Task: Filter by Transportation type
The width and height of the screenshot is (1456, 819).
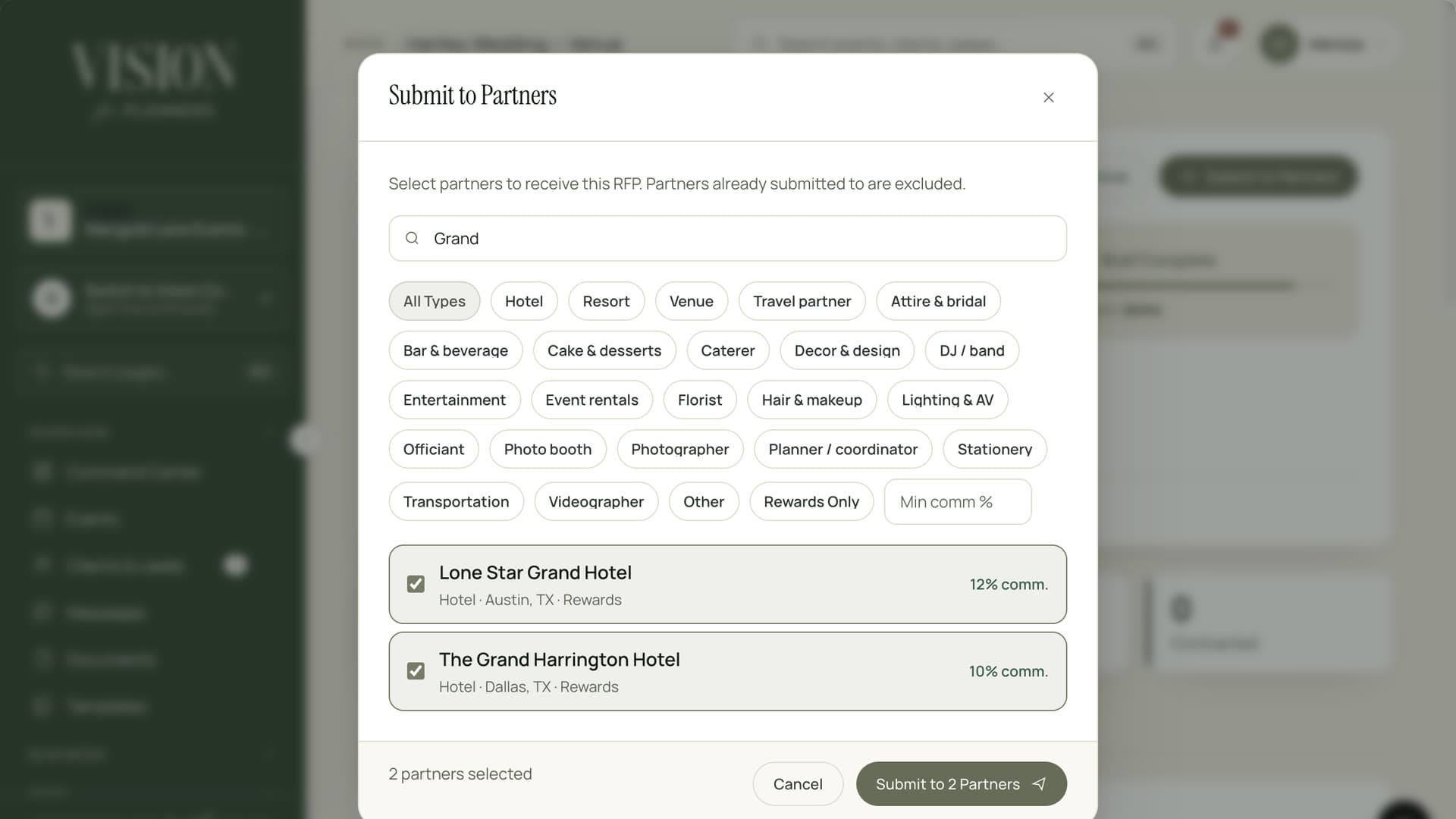Action: click(x=456, y=501)
